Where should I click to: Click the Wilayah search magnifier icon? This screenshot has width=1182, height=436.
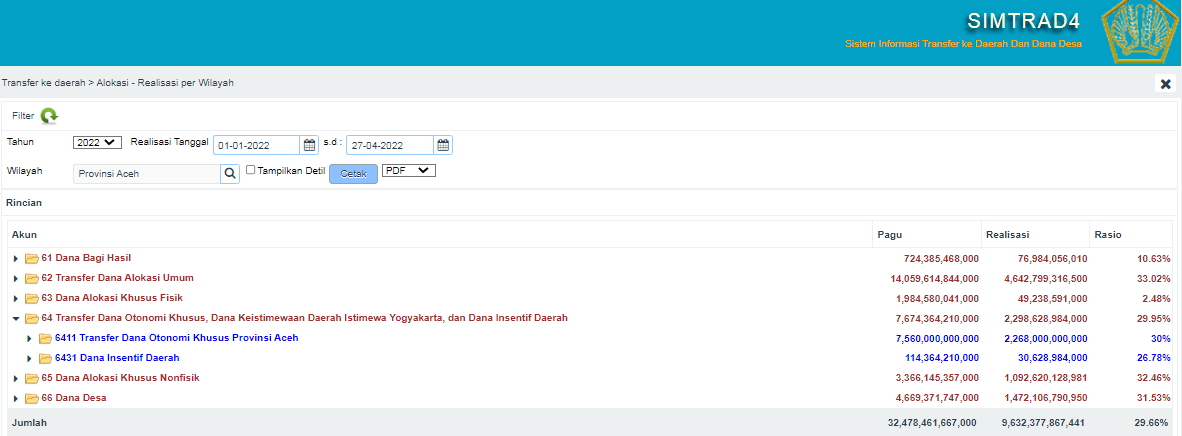tap(230, 174)
